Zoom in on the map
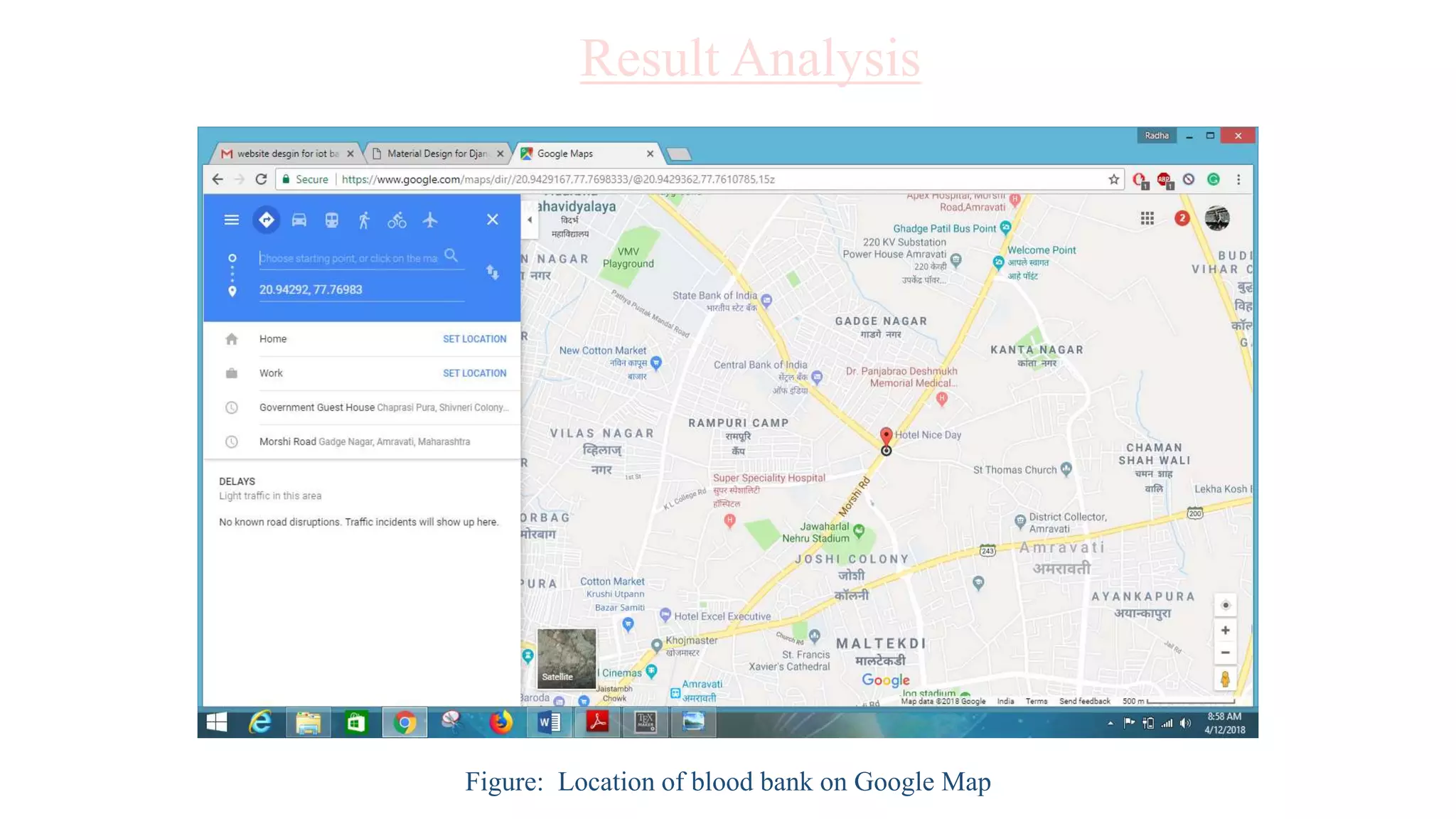Screen dimensions: 1456x819 [x=1225, y=631]
